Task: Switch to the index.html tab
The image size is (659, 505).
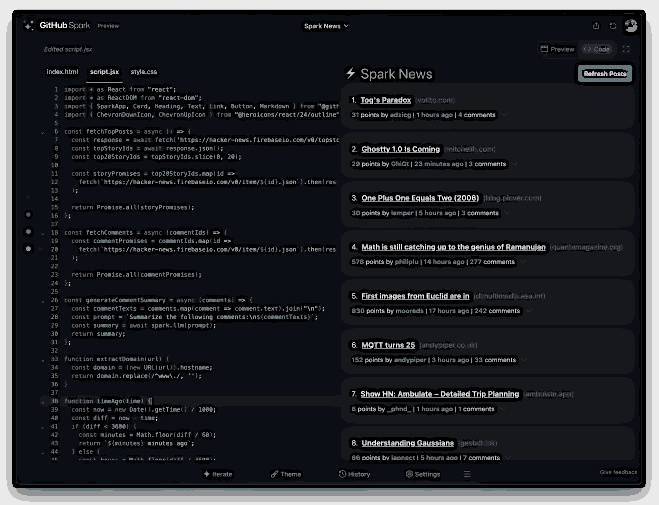Action: pos(62,72)
